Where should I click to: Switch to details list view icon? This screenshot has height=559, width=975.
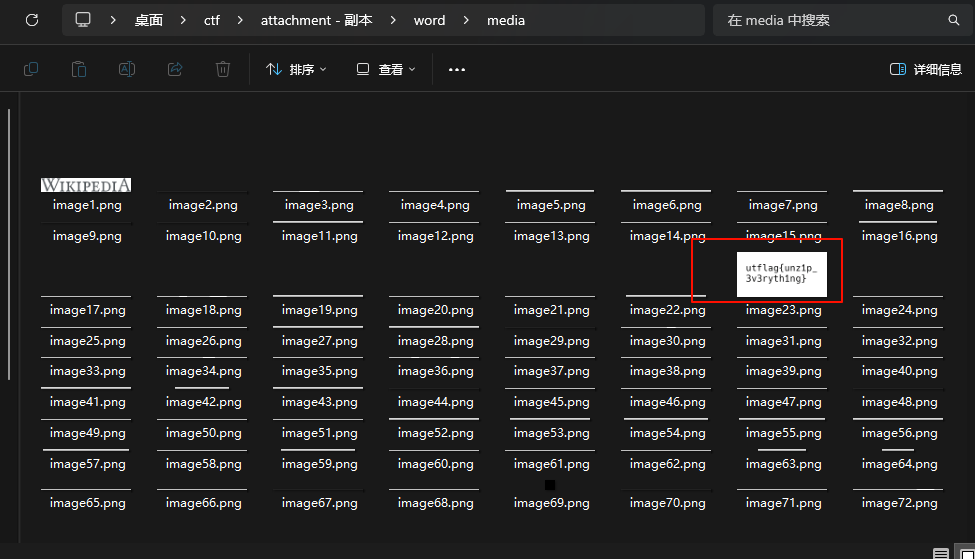pyautogui.click(x=941, y=553)
